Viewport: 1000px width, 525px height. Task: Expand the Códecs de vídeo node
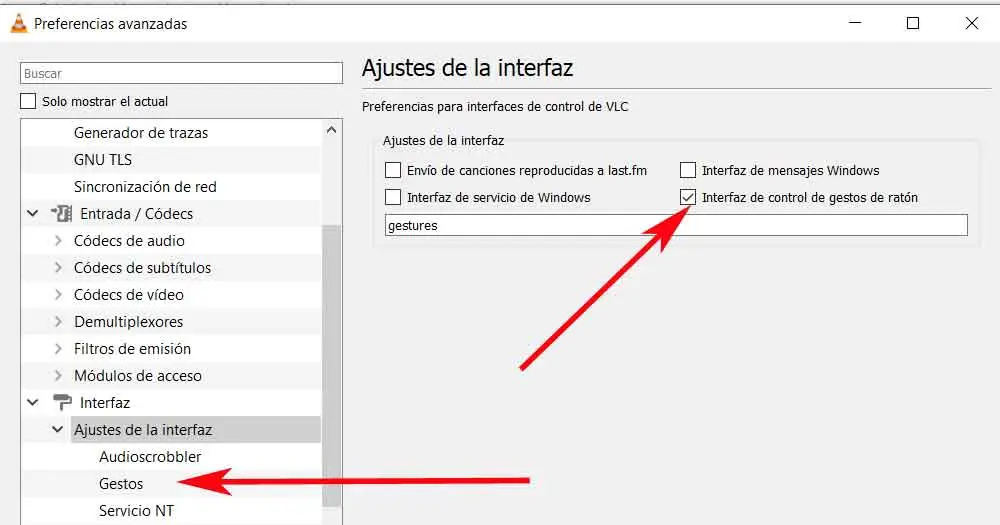click(58, 295)
